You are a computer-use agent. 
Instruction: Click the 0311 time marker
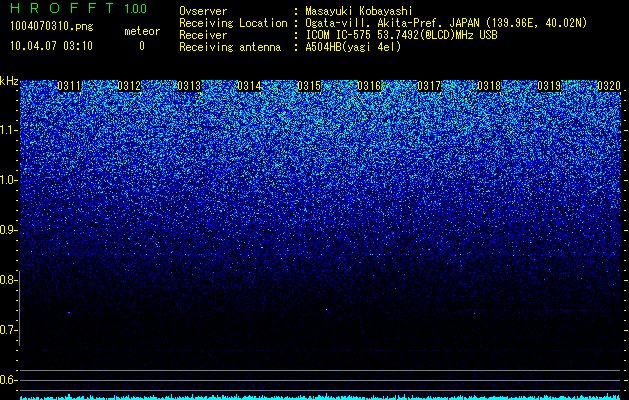click(69, 86)
